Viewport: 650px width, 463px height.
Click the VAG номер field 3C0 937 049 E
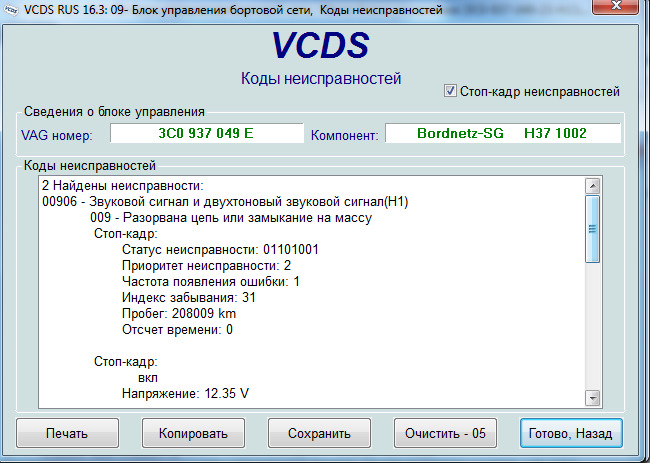click(x=206, y=133)
